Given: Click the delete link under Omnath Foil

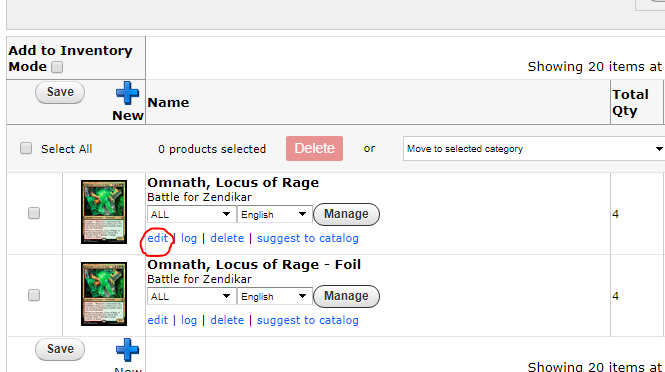Looking at the screenshot, I should 227,320.
